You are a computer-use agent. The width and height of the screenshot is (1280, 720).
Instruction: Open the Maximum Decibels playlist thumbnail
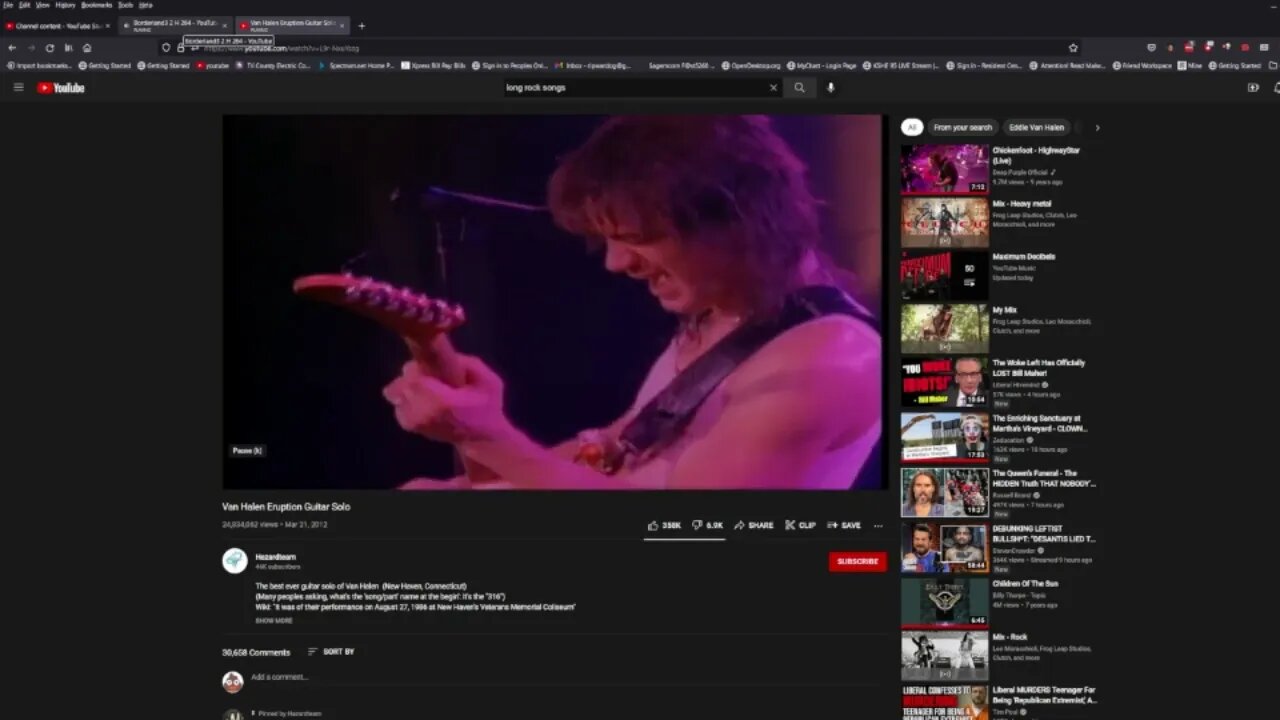click(x=944, y=276)
